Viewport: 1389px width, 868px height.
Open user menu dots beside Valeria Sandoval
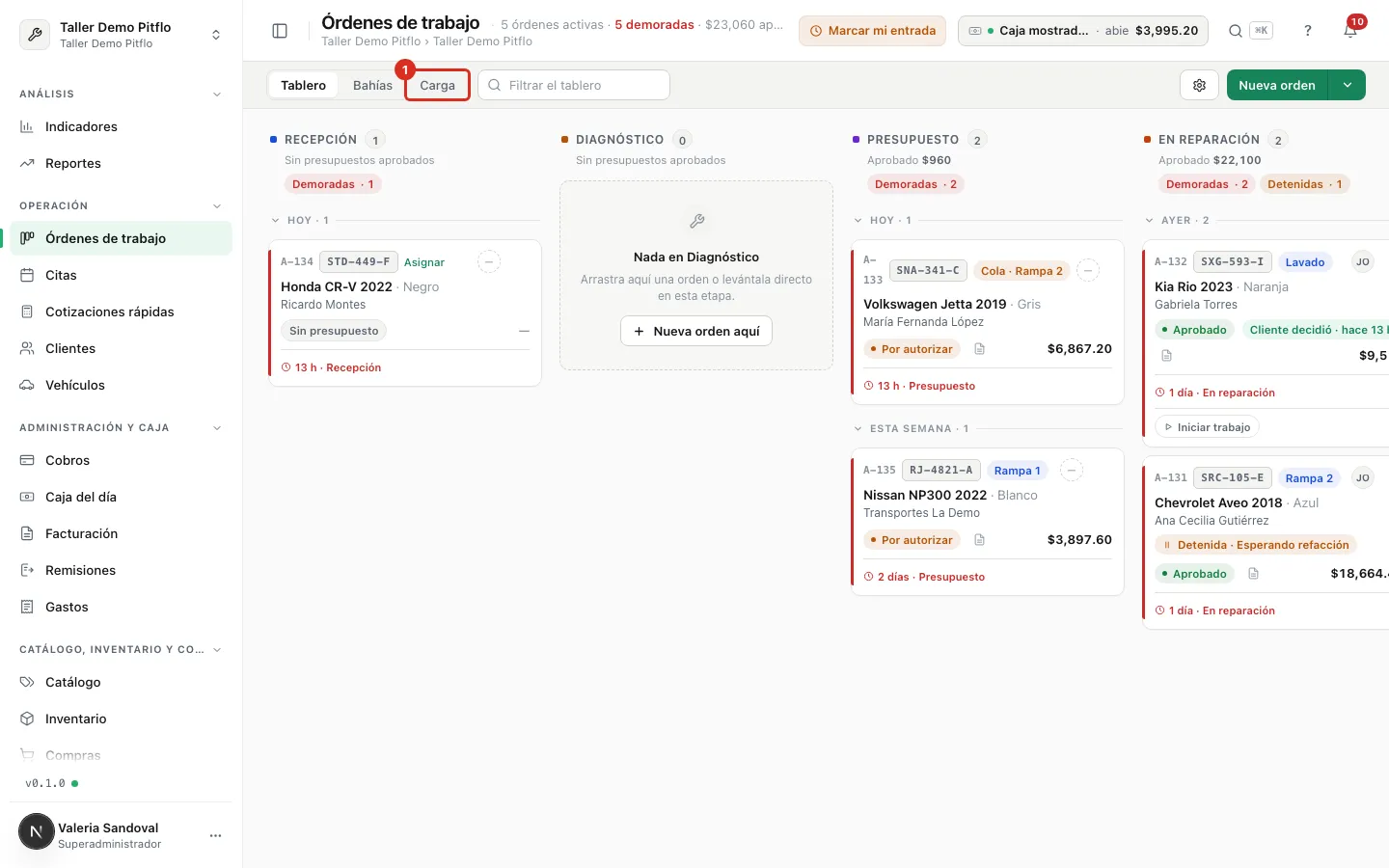tap(215, 835)
